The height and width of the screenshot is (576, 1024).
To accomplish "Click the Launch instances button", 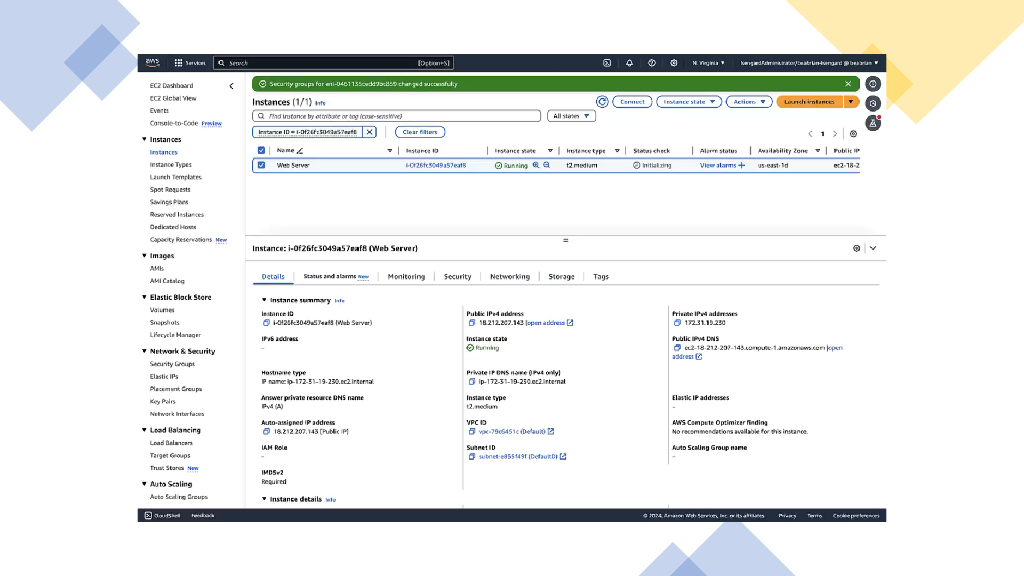I will coord(810,102).
